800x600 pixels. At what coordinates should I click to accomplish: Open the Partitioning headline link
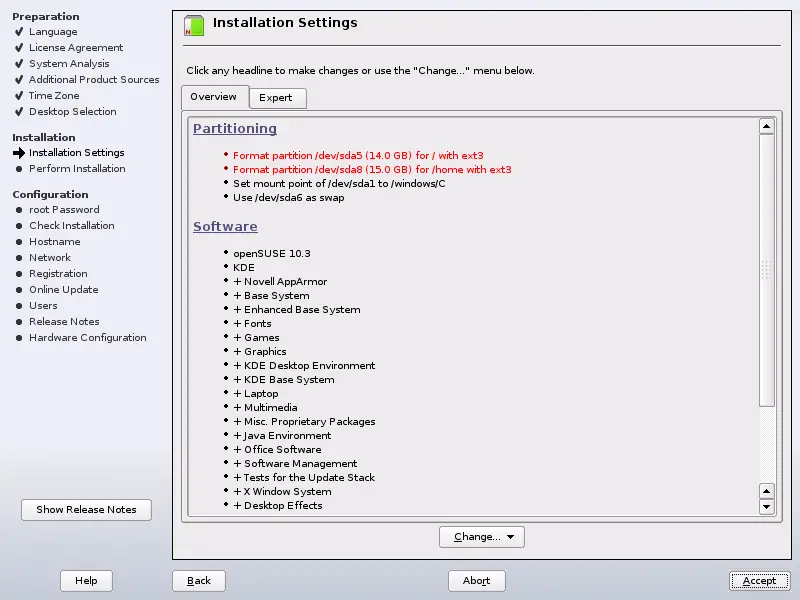click(235, 129)
